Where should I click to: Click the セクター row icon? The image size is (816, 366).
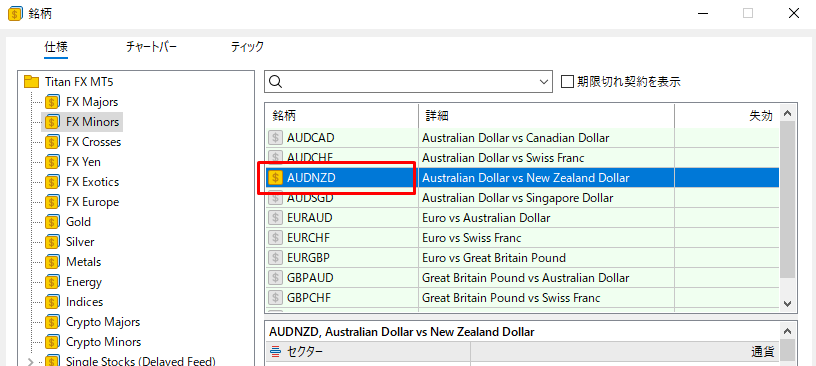275,352
